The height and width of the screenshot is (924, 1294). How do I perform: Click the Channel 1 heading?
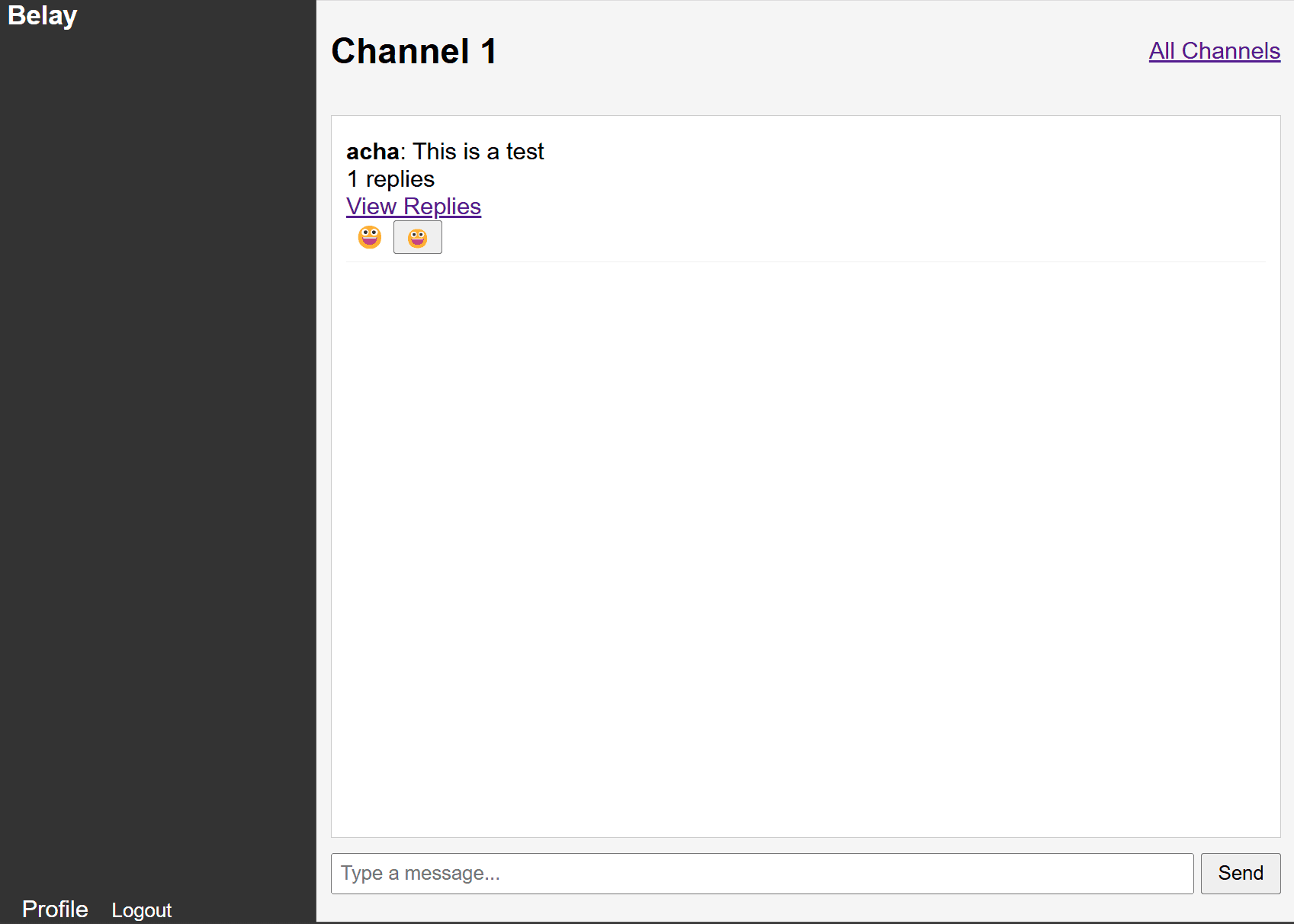tap(413, 51)
